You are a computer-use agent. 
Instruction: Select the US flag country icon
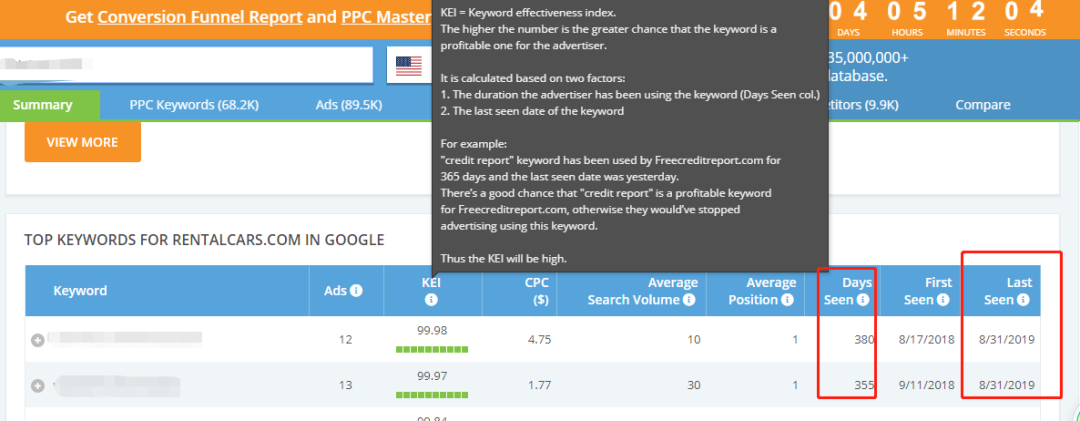408,66
